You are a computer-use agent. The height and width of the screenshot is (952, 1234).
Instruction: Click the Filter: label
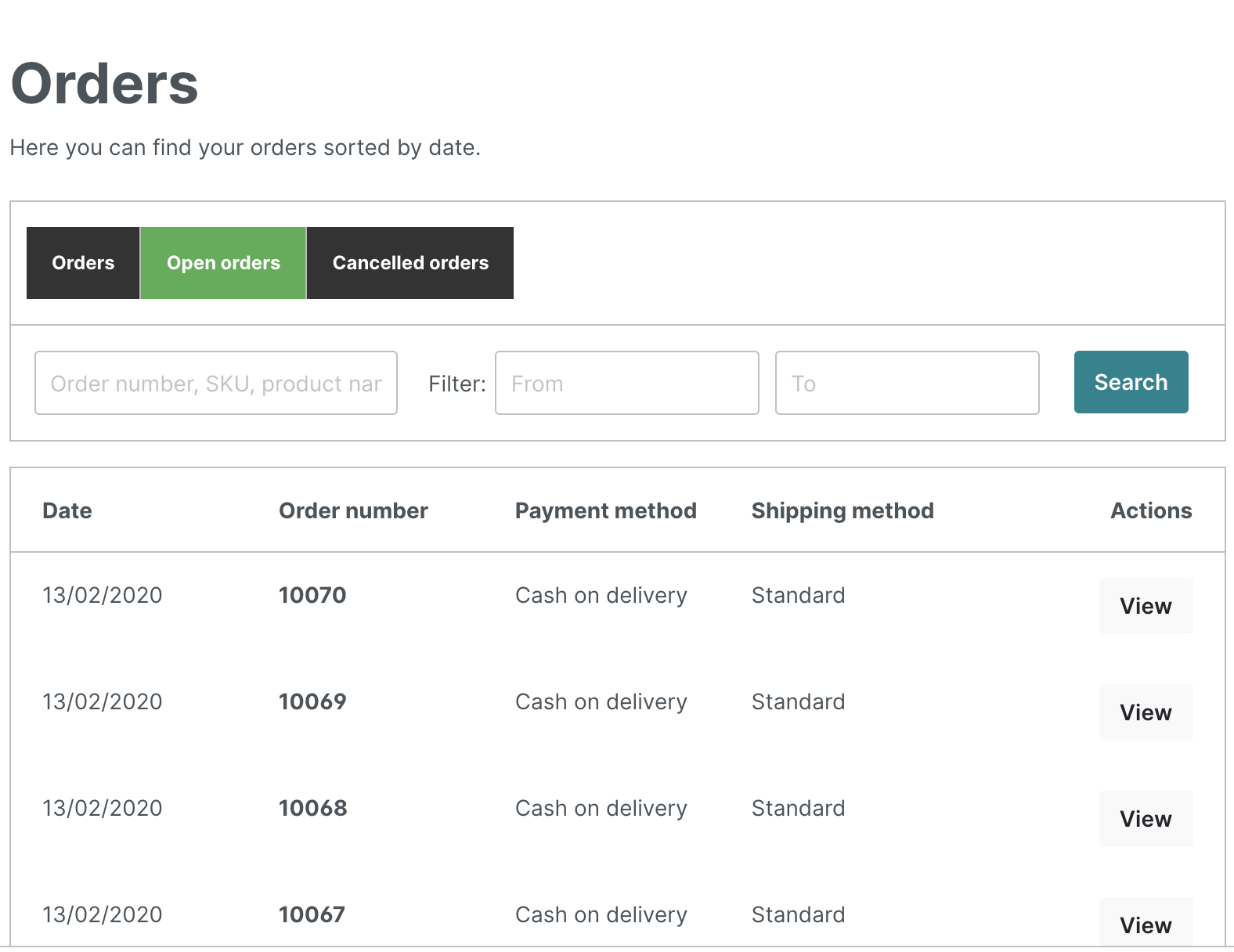[x=457, y=384]
